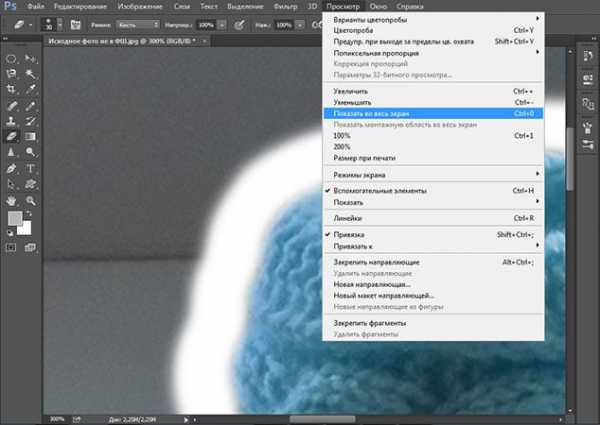Click the white background color swatch
Viewport: 600px width, 425px height.
tap(26, 229)
